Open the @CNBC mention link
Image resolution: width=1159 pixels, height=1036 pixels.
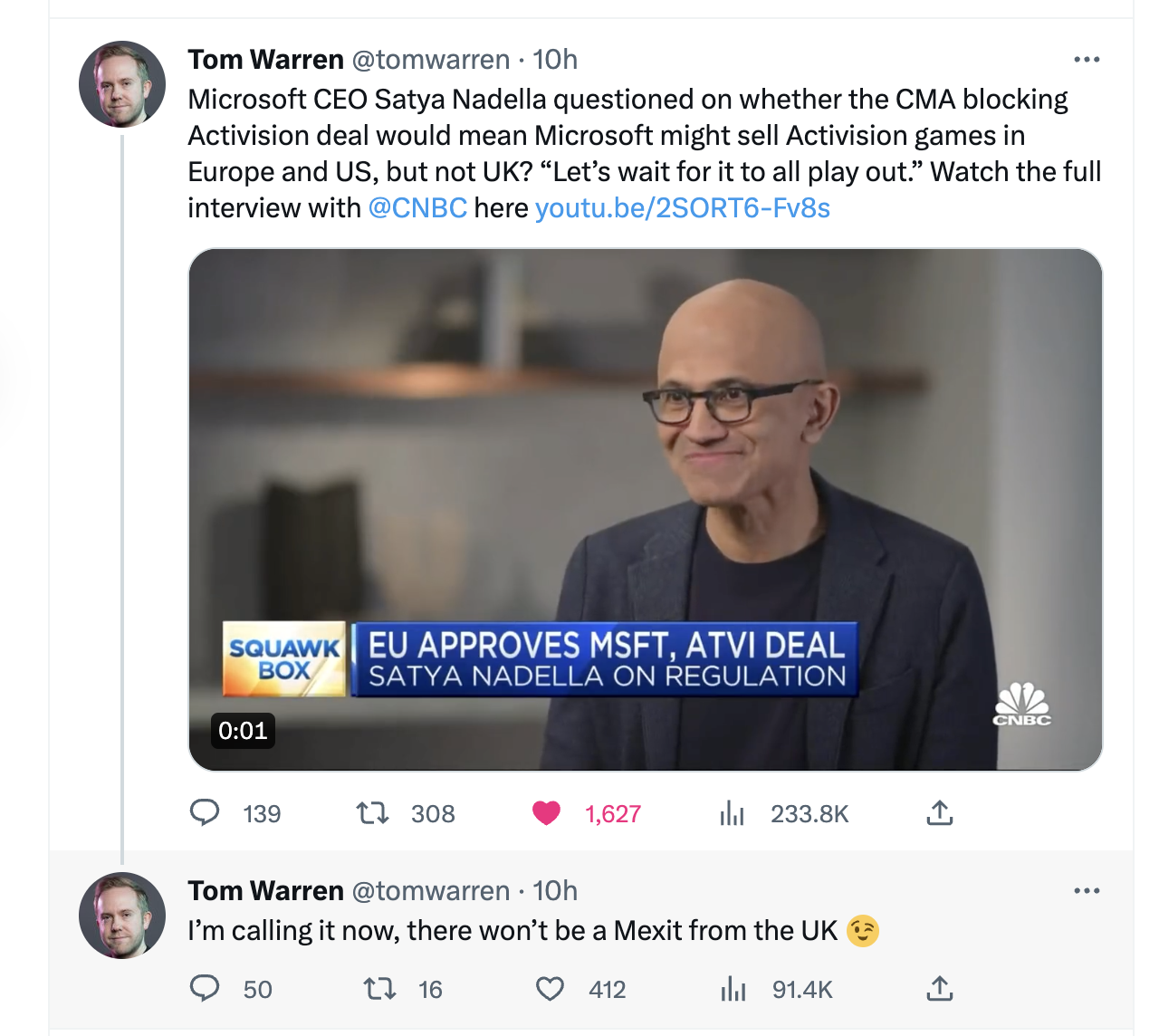coord(417,208)
